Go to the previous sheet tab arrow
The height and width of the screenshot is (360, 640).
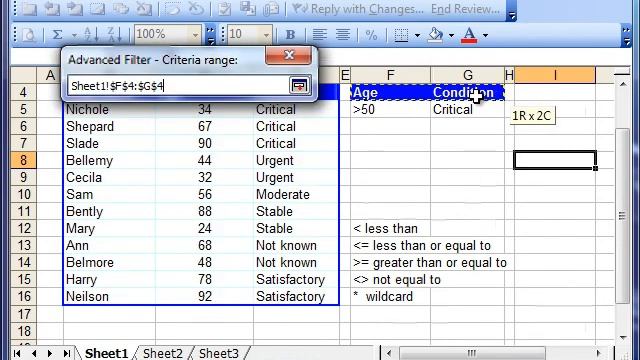(x=34, y=353)
